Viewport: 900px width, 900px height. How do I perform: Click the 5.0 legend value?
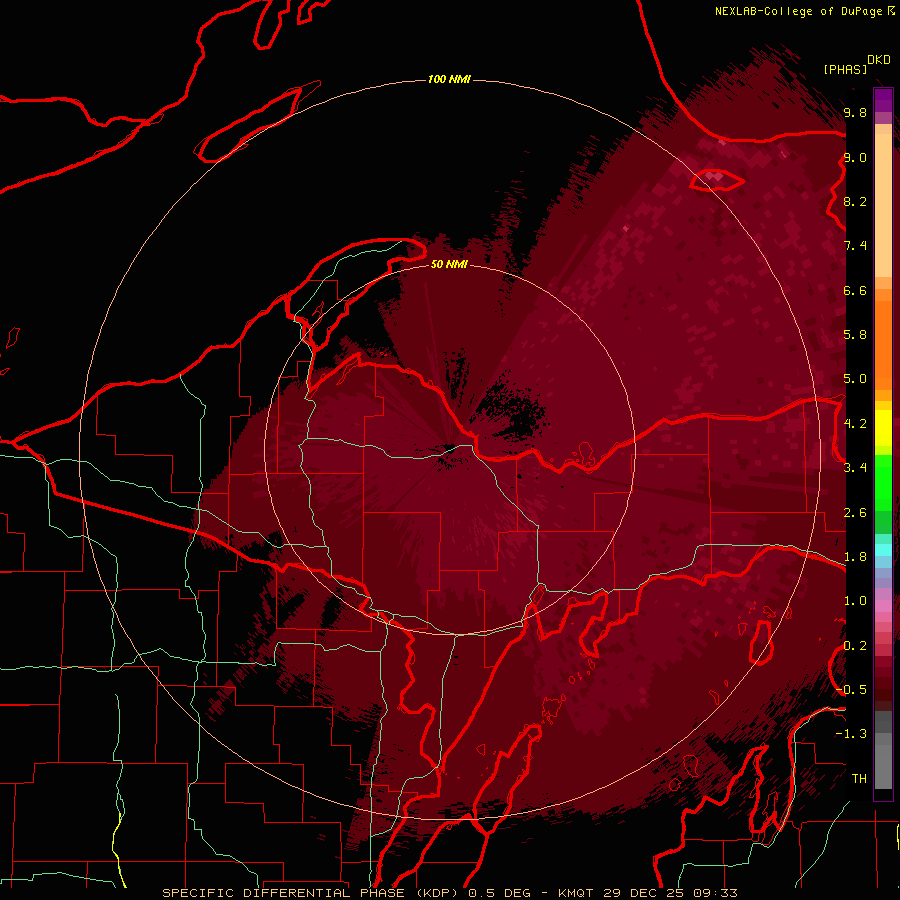pos(855,379)
